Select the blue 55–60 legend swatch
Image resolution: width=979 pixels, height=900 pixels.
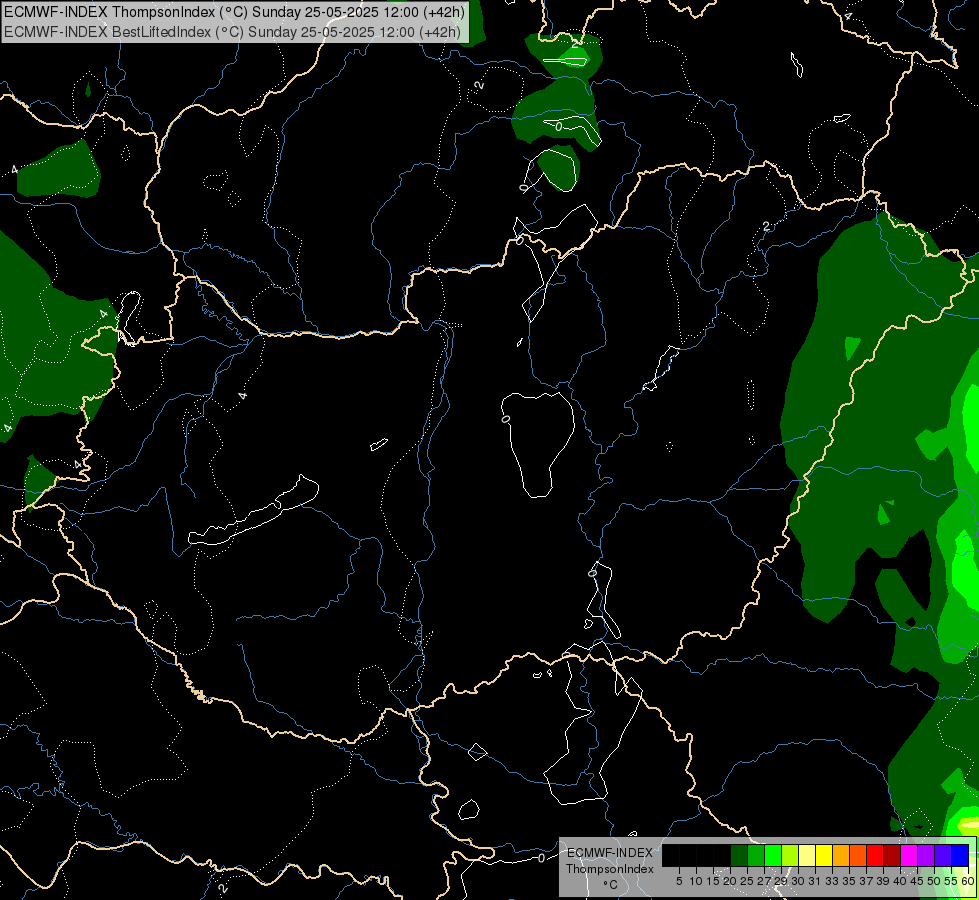tap(960, 855)
